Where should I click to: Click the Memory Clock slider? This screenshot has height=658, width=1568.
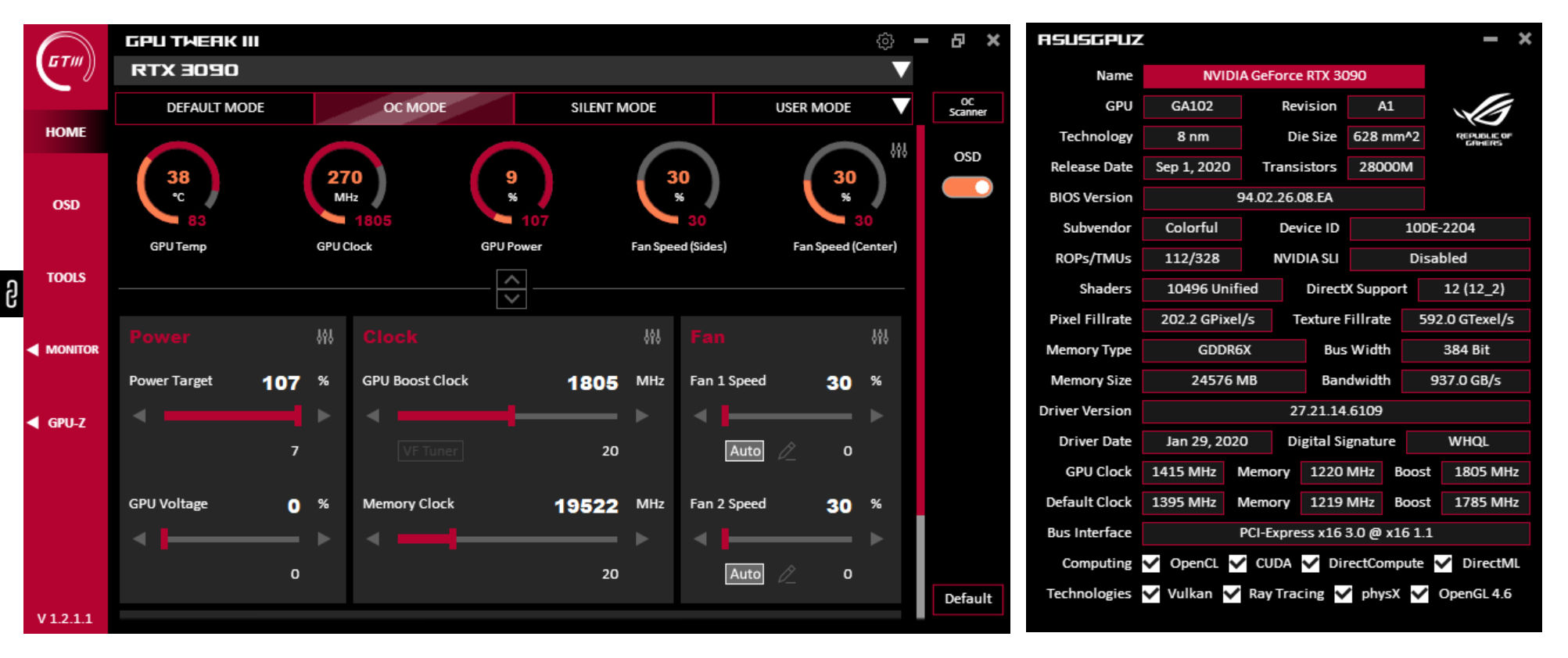pos(508,538)
